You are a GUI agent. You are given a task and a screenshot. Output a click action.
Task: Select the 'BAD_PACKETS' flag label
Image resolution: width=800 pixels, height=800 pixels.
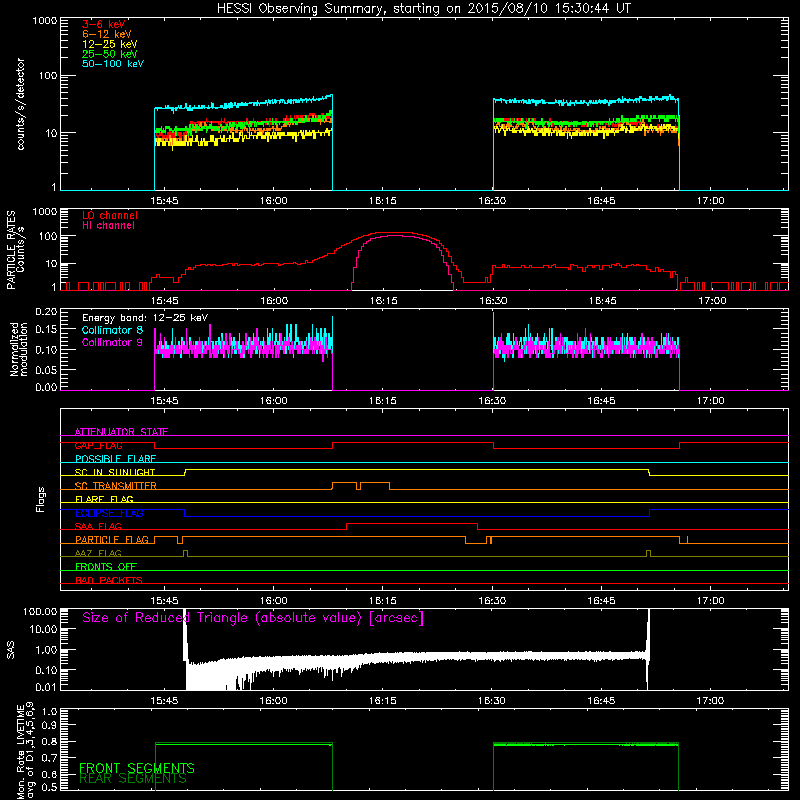tap(109, 581)
